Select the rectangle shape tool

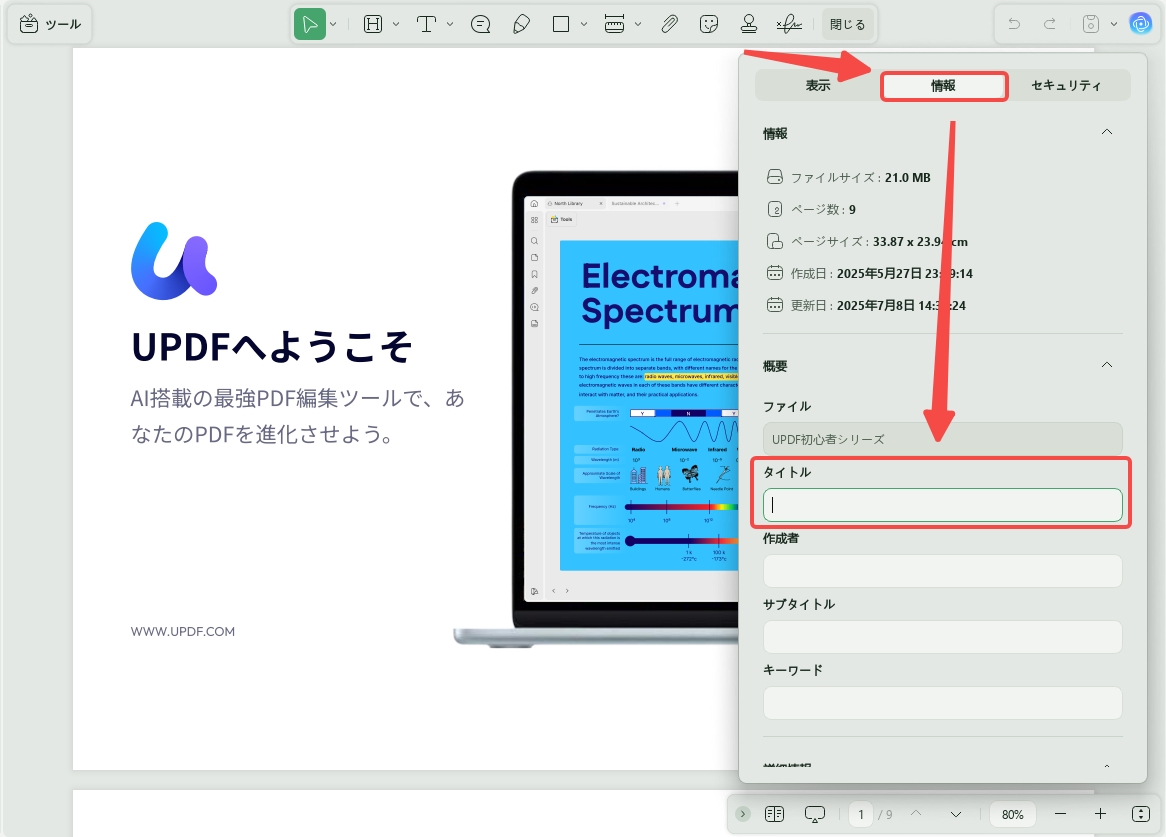[x=561, y=25]
